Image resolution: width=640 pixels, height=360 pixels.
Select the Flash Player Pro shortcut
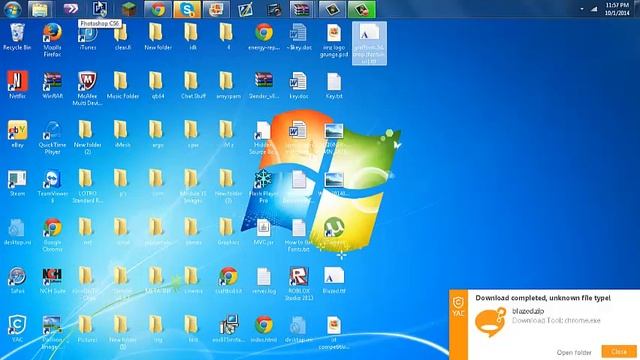(x=264, y=186)
